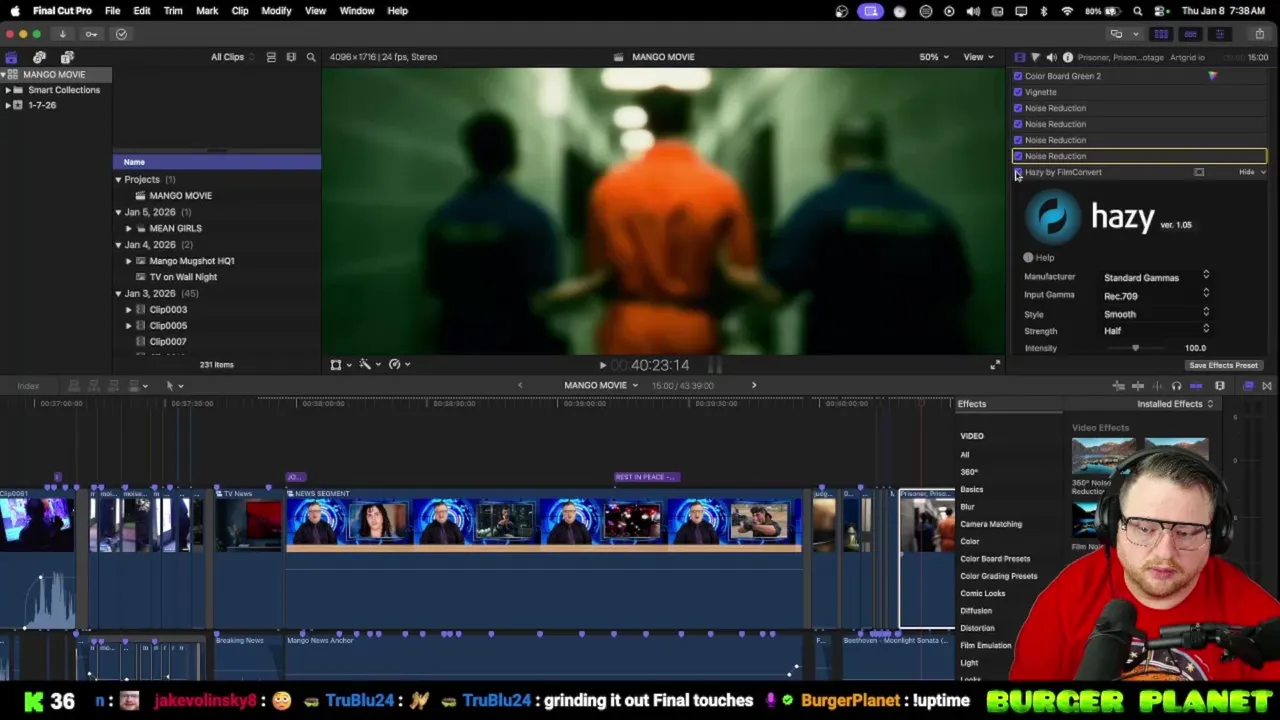The width and height of the screenshot is (1280, 720).
Task: Open the Apple menu
Action: pyautogui.click(x=15, y=11)
